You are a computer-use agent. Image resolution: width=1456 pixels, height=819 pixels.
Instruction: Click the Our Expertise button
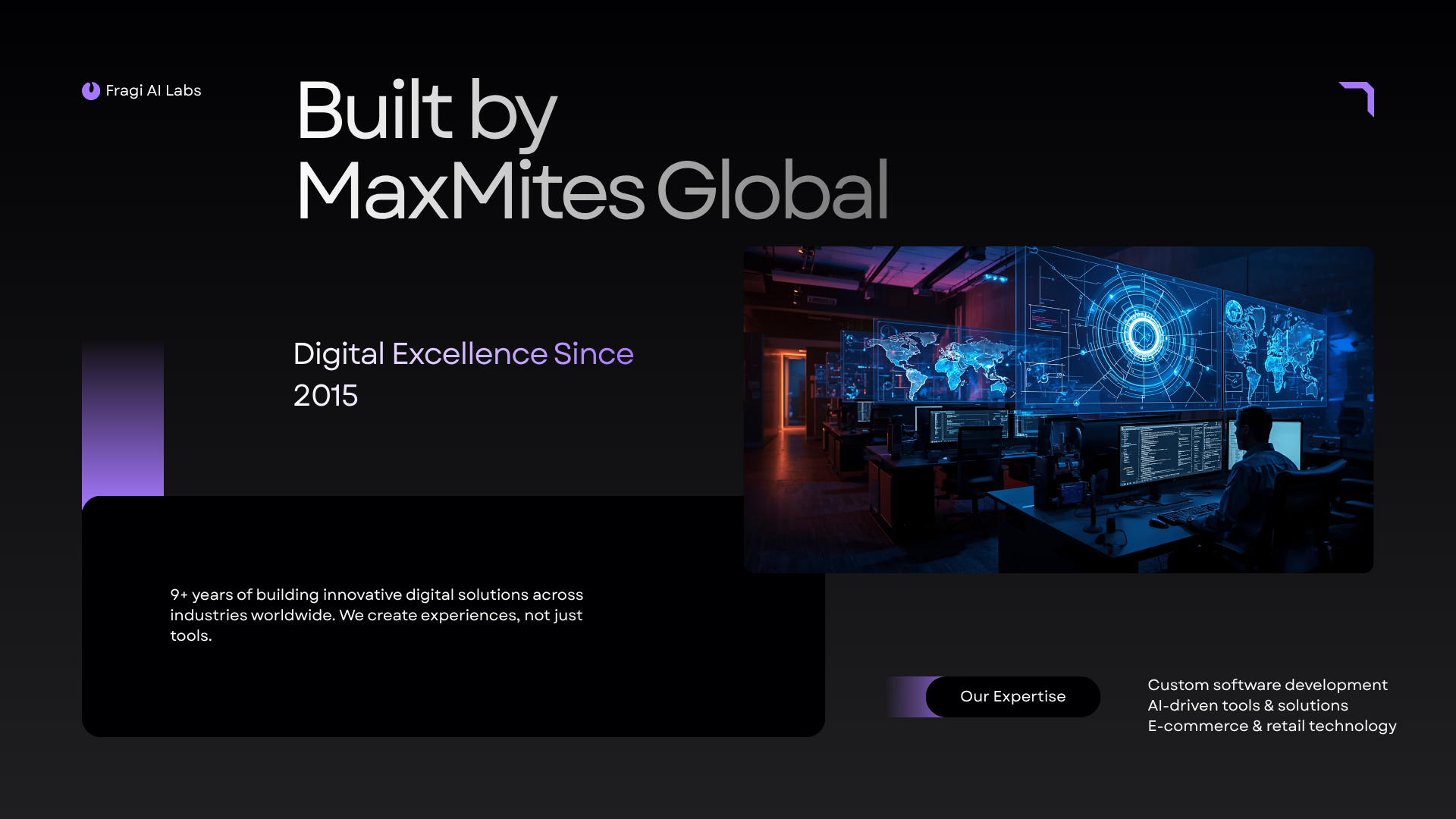click(x=1012, y=696)
